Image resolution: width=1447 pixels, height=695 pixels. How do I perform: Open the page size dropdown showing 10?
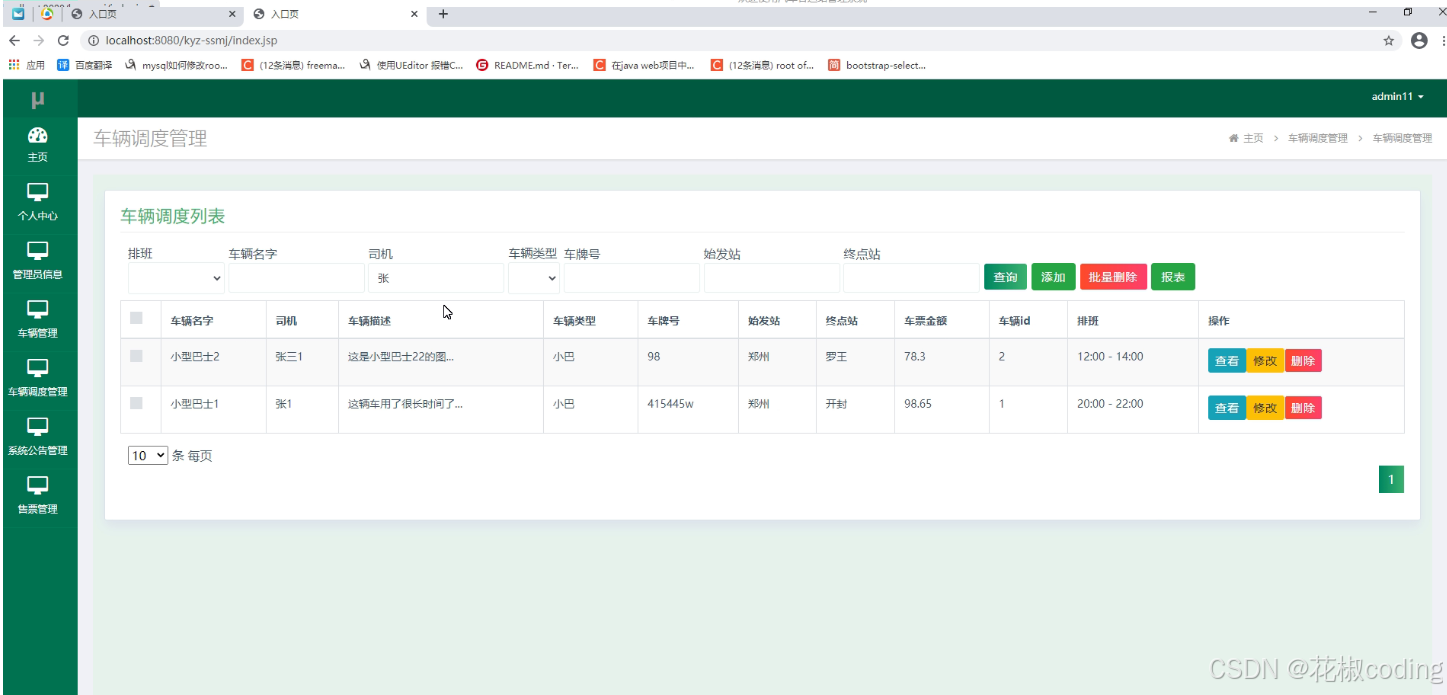tap(148, 456)
